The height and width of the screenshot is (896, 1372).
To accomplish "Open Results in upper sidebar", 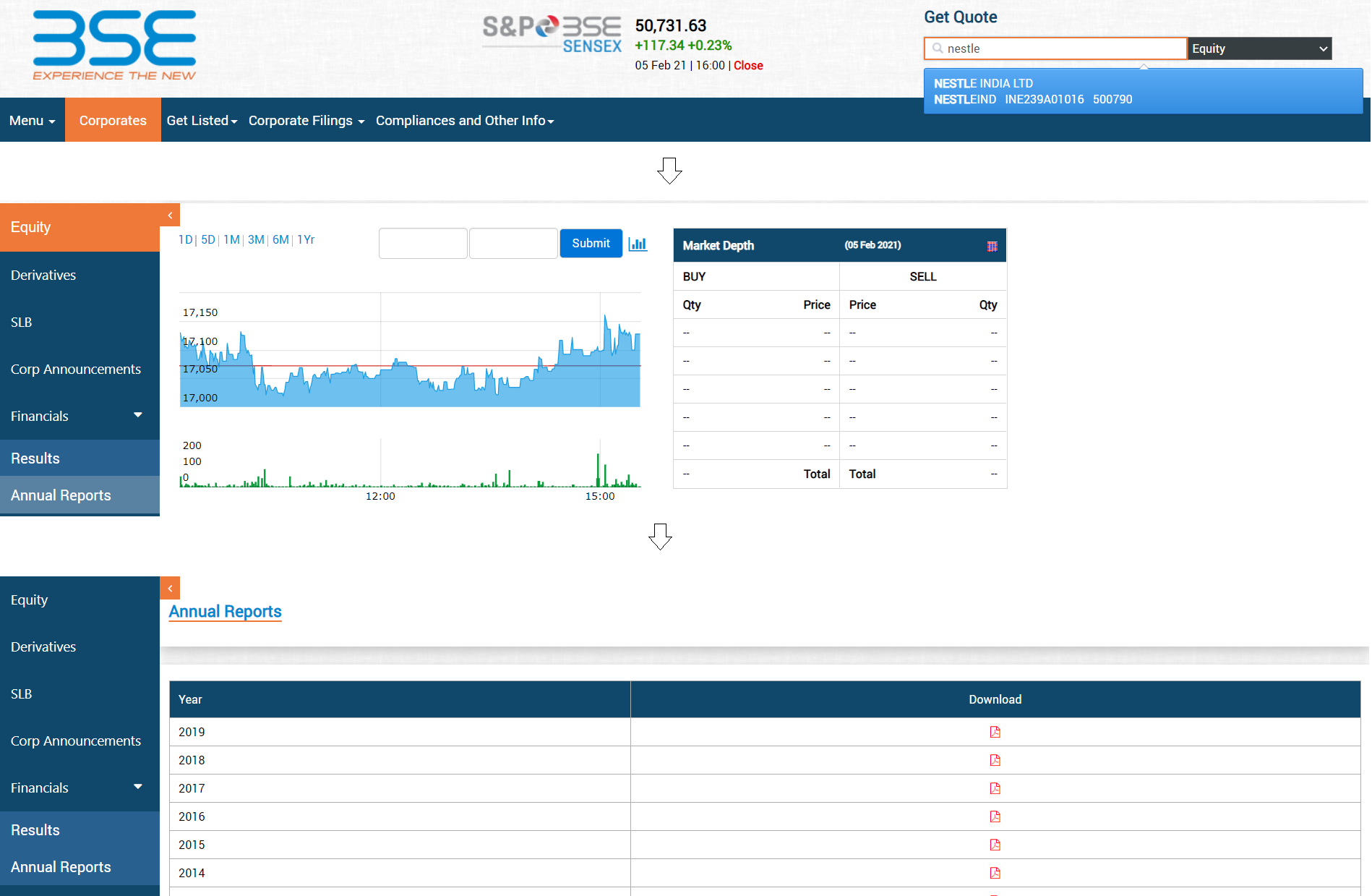I will click(x=80, y=458).
